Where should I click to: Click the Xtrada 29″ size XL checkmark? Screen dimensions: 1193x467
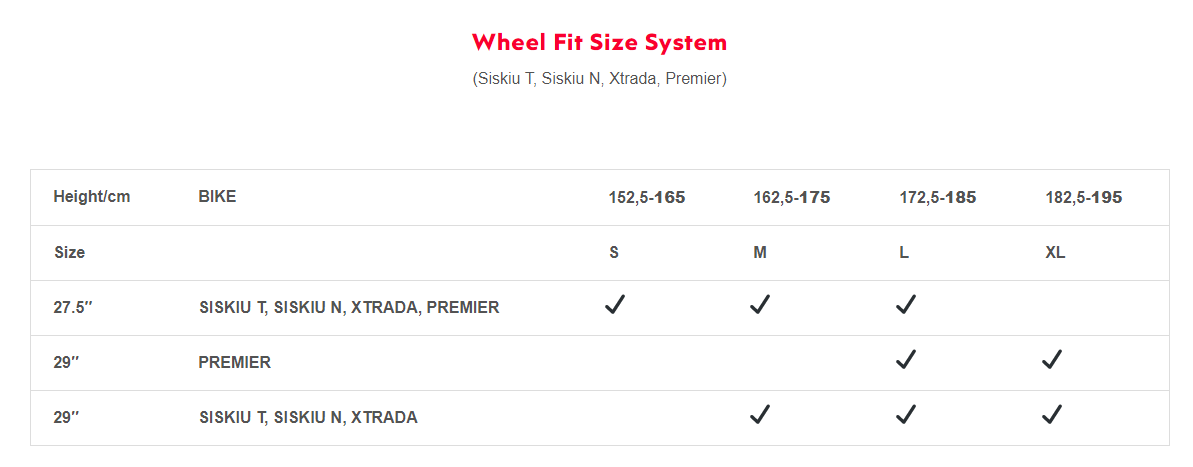coord(1051,415)
